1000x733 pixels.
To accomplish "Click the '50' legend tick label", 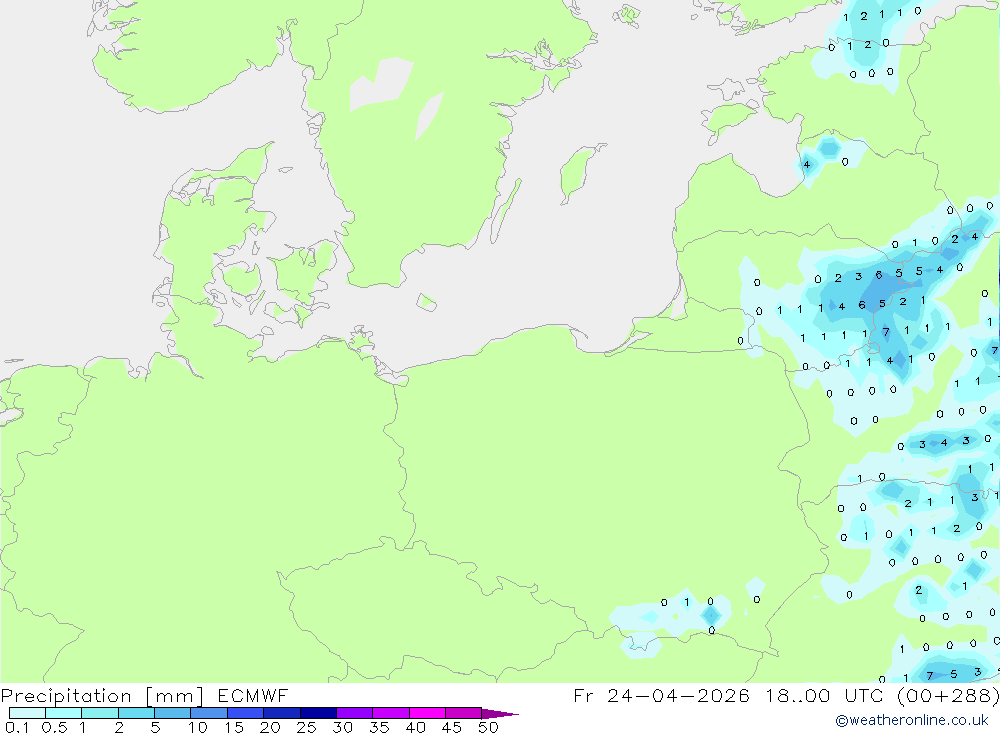I will (488, 727).
